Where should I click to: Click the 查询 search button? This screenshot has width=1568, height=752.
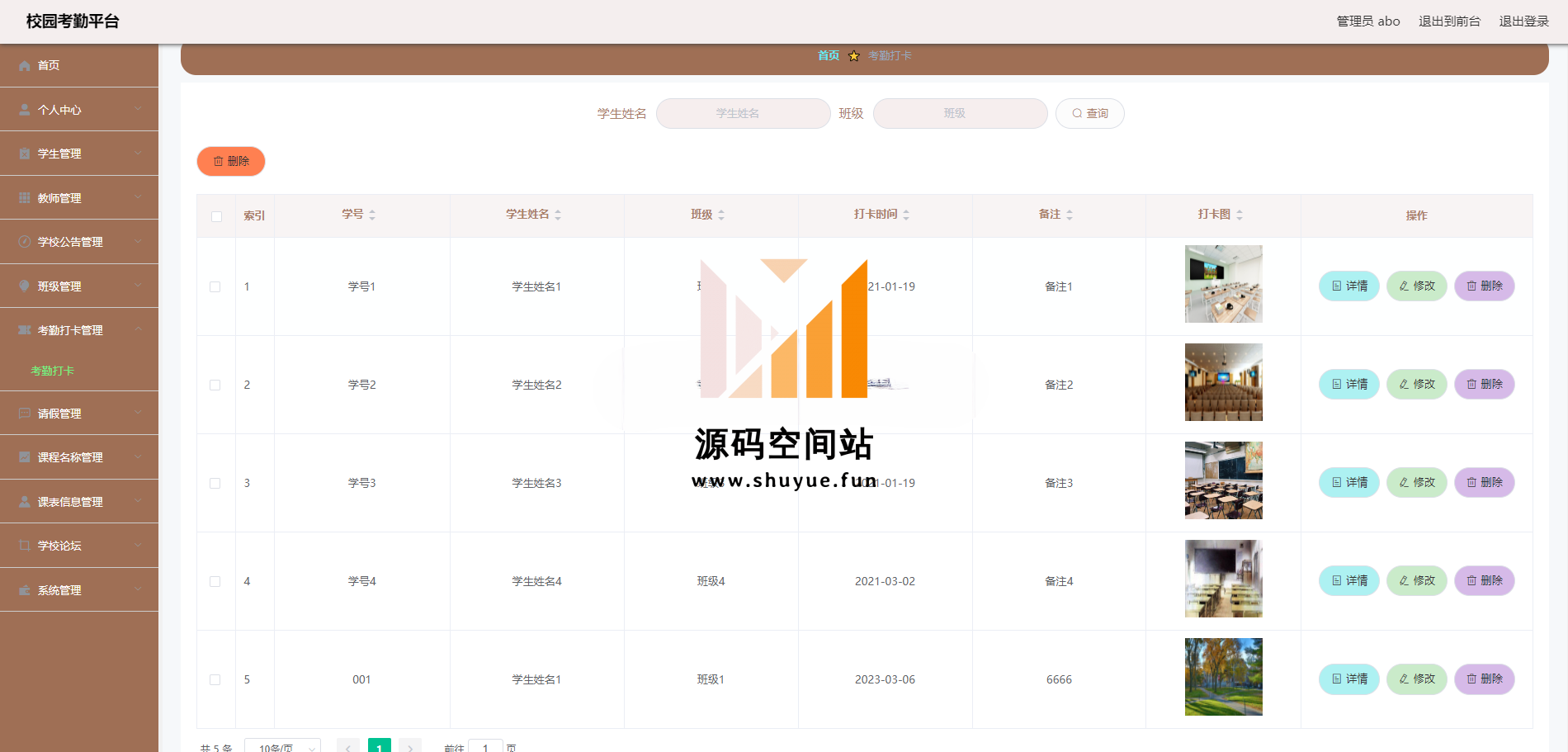(1089, 114)
